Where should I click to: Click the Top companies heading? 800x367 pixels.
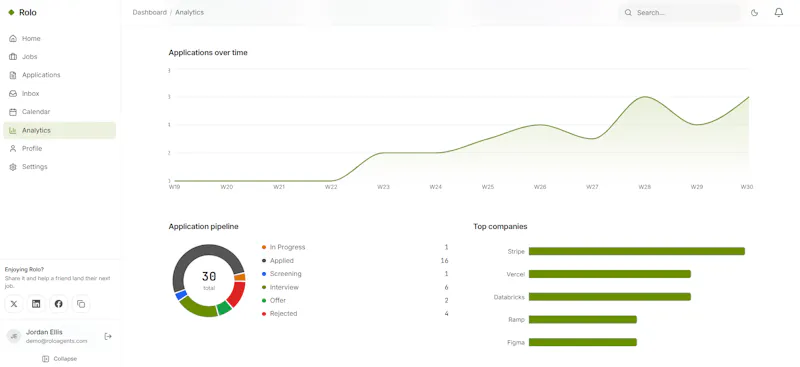click(501, 226)
